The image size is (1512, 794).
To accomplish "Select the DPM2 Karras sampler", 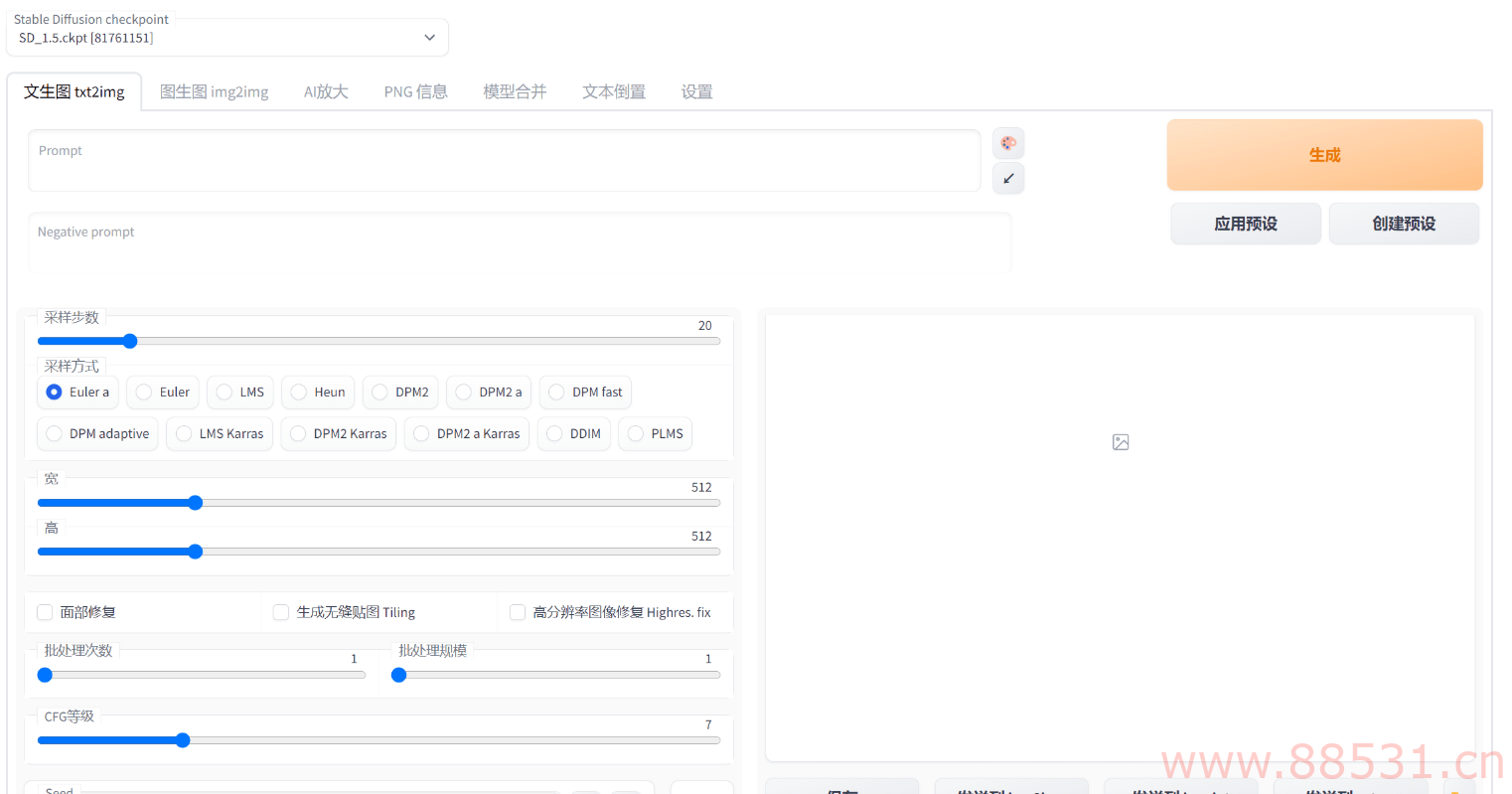I will coord(339,434).
